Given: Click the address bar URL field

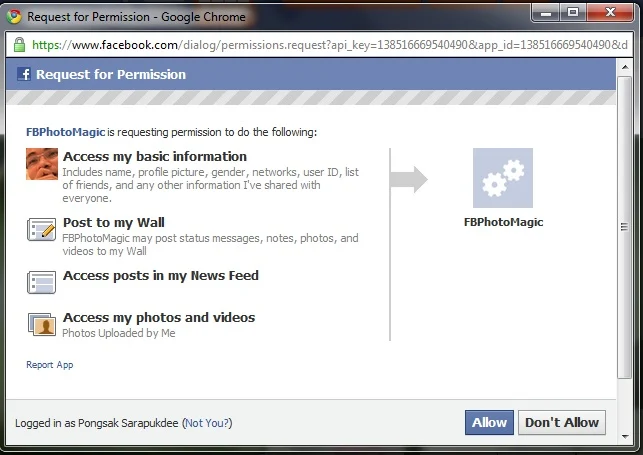Looking at the screenshot, I should pos(320,45).
